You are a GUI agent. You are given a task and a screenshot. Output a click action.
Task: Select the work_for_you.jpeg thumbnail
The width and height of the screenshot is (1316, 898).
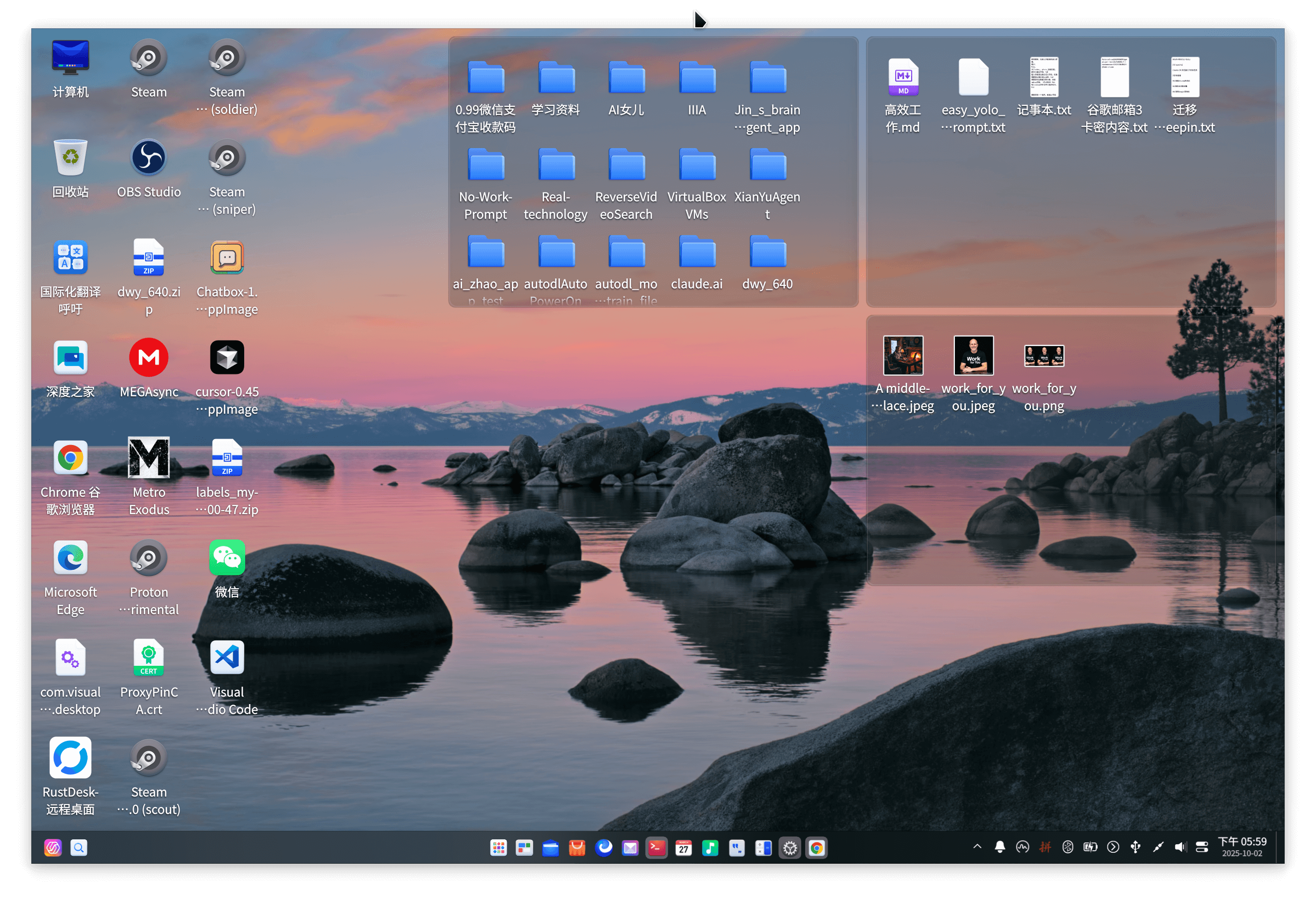tap(974, 356)
